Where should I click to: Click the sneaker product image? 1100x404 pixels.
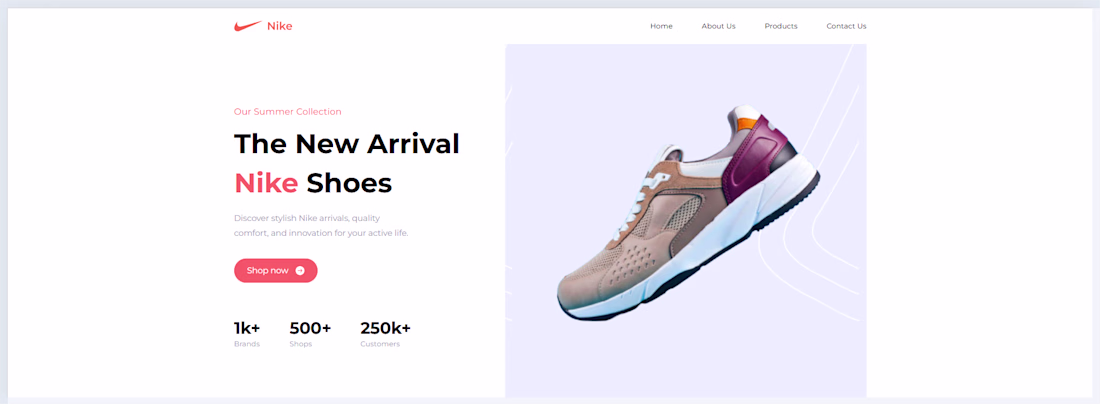[688, 213]
